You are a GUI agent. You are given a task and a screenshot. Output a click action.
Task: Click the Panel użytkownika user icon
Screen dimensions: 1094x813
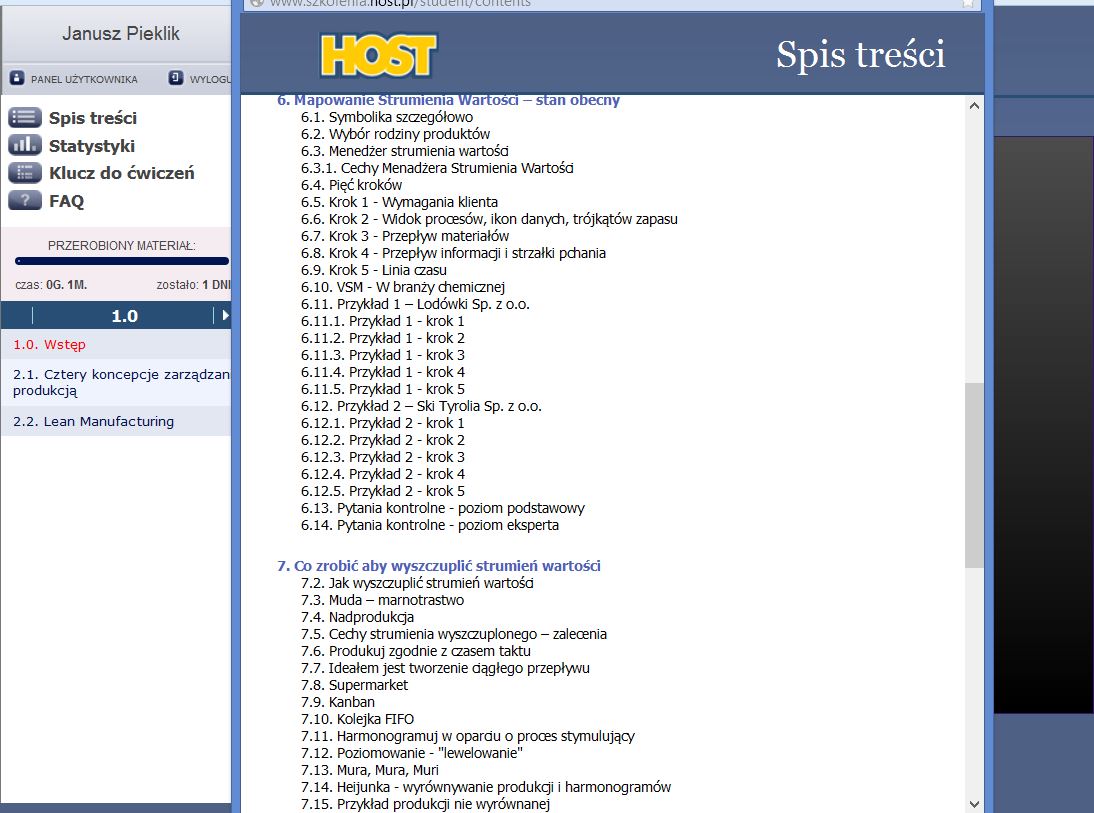tap(17, 78)
